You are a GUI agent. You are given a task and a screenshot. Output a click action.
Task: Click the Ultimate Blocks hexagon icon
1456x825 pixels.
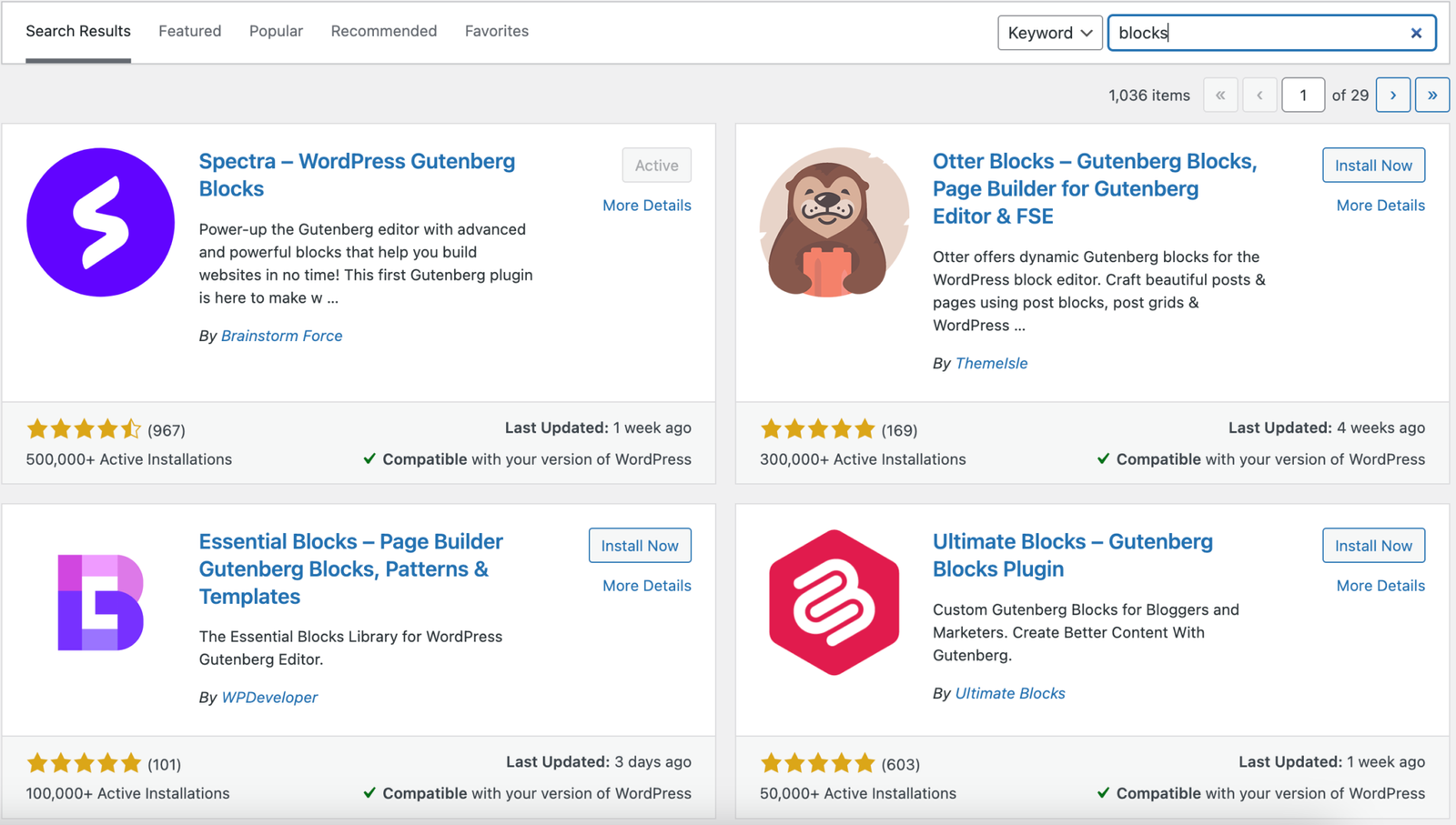(x=834, y=602)
